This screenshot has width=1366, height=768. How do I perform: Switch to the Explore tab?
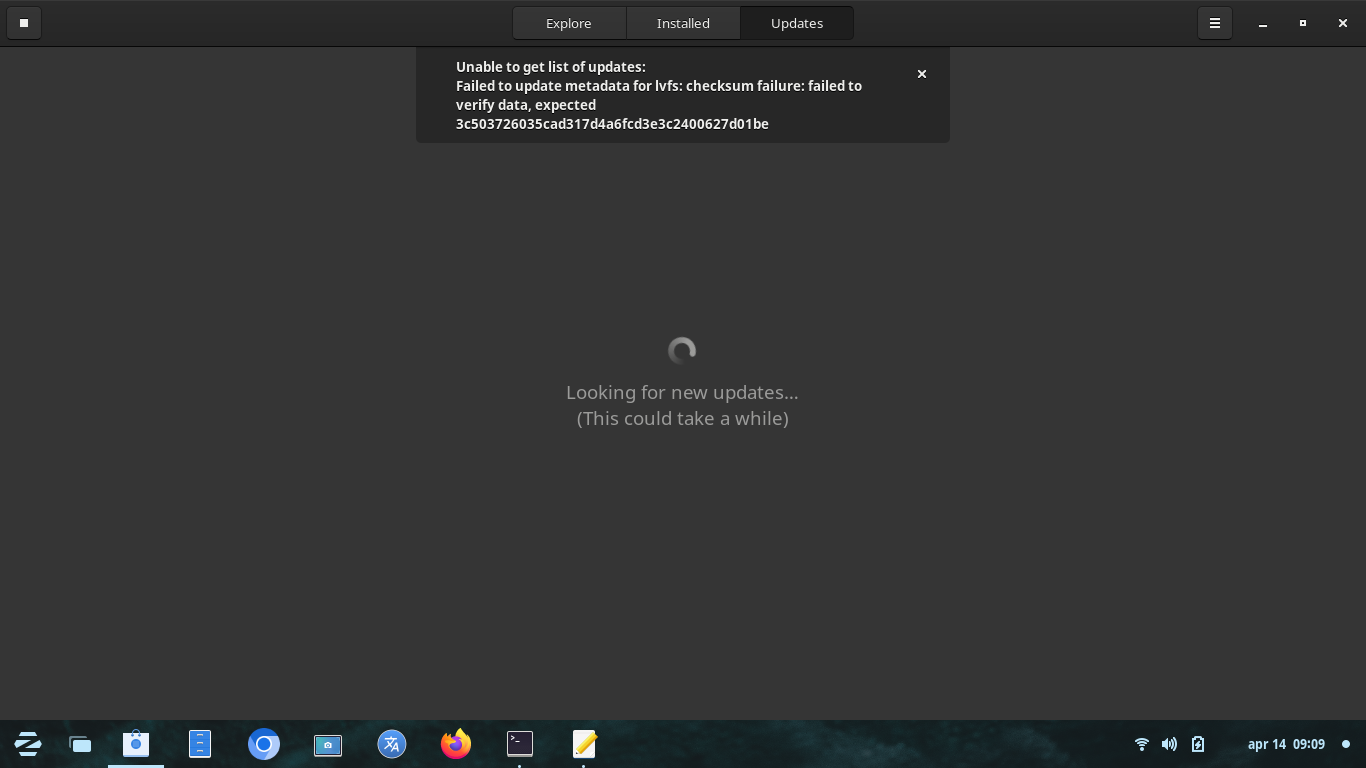tap(569, 23)
